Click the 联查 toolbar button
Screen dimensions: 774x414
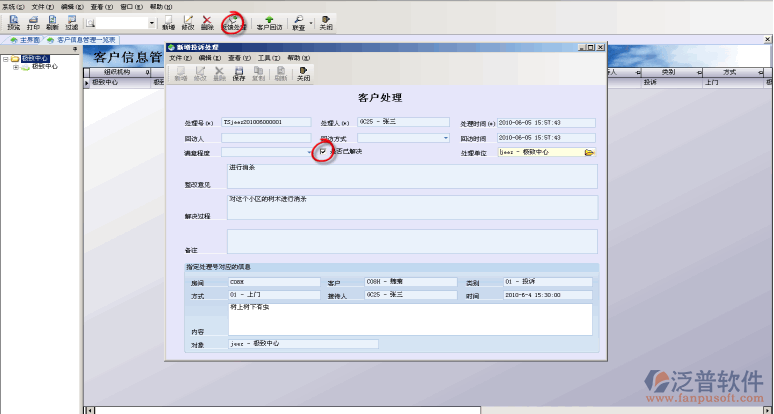click(299, 22)
